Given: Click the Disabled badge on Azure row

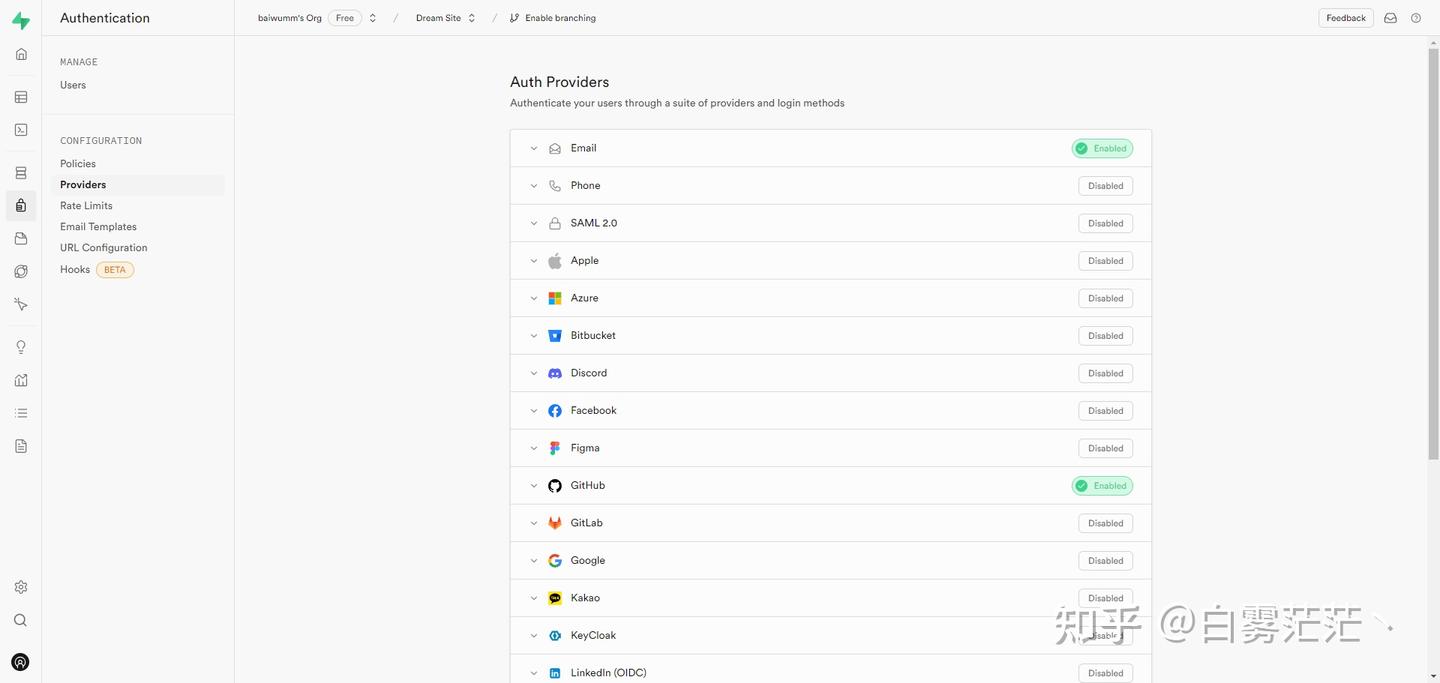Looking at the screenshot, I should pos(1105,298).
